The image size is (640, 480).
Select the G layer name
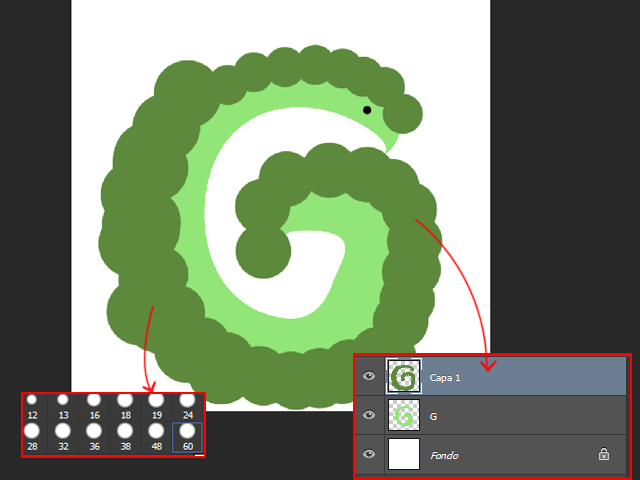click(433, 417)
